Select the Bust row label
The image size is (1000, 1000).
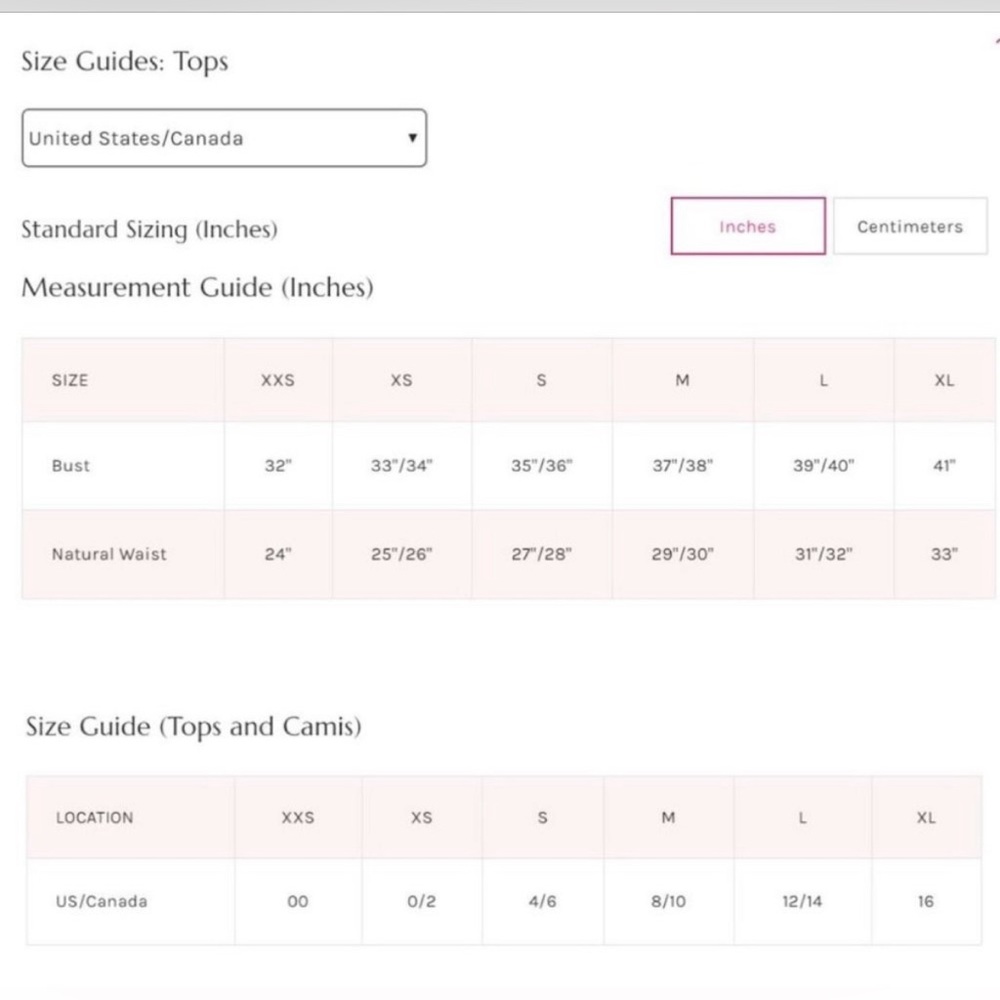pyautogui.click(x=71, y=466)
